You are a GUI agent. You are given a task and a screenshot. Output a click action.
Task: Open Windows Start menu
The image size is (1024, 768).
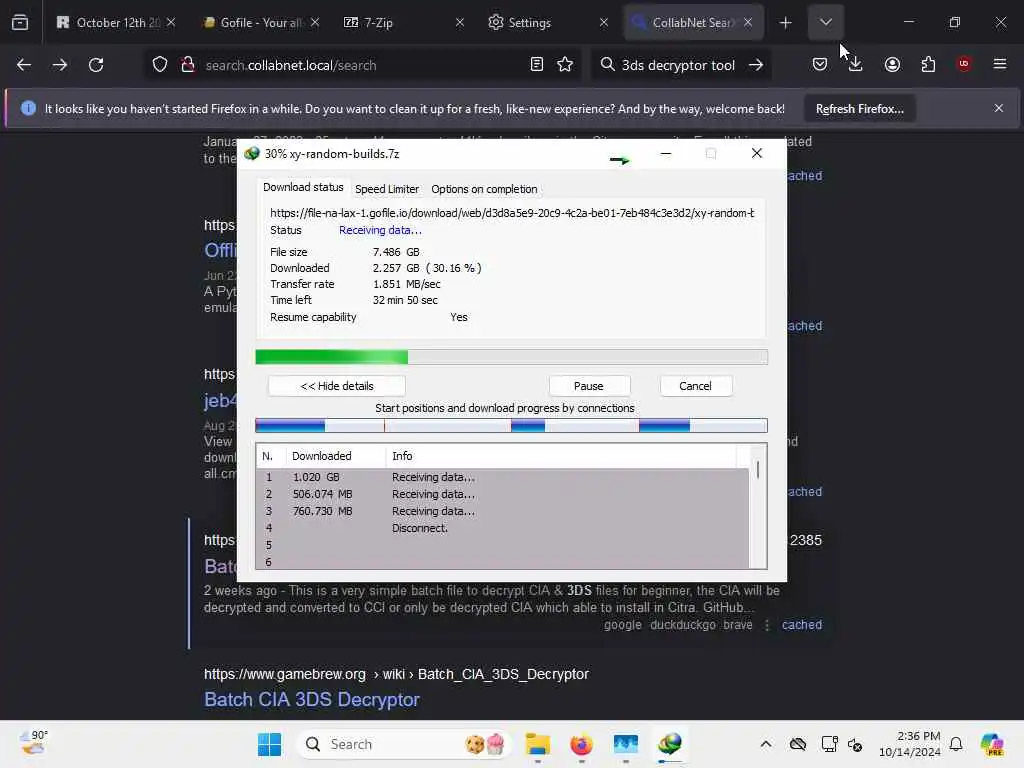[269, 744]
